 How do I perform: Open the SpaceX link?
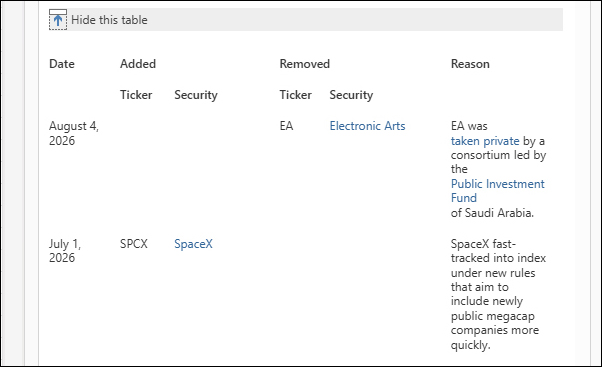point(193,244)
